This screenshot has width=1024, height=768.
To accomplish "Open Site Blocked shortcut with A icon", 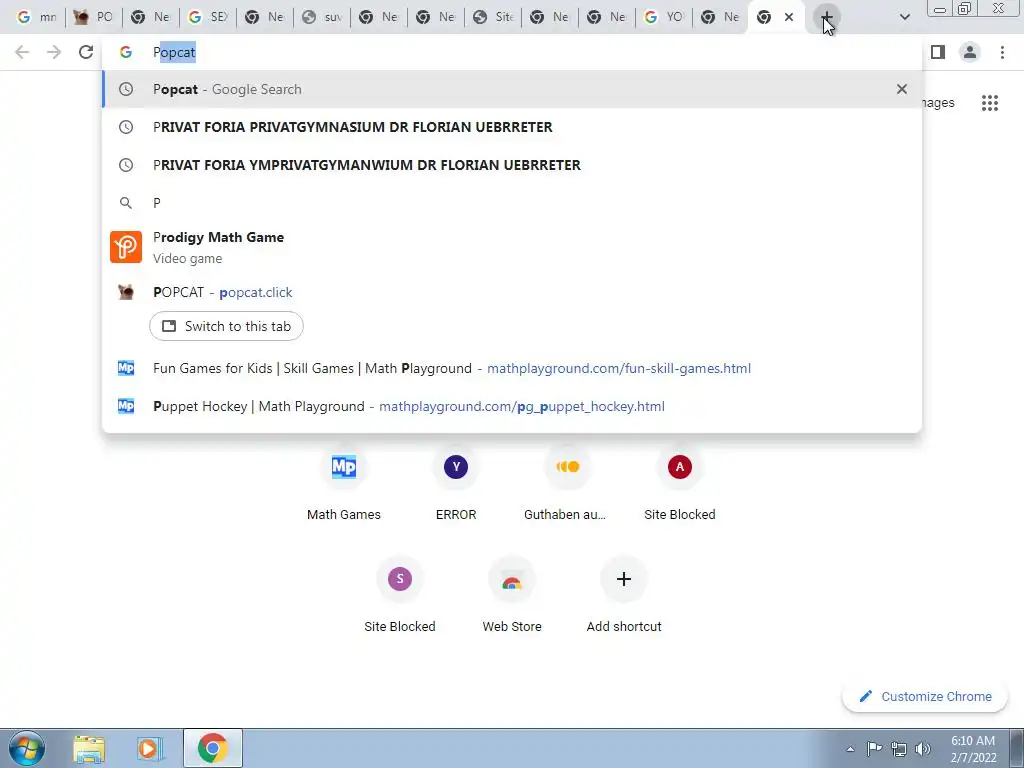I will click(680, 483).
